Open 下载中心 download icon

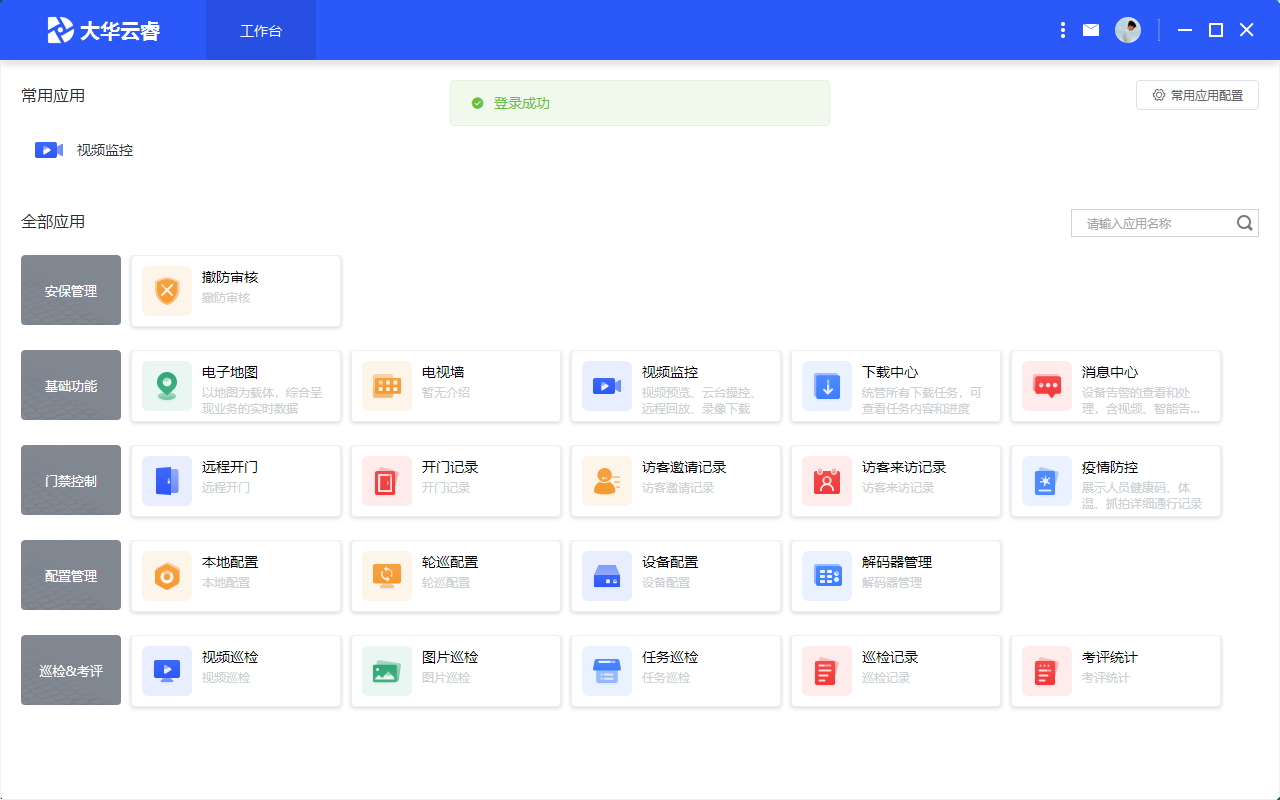click(827, 386)
